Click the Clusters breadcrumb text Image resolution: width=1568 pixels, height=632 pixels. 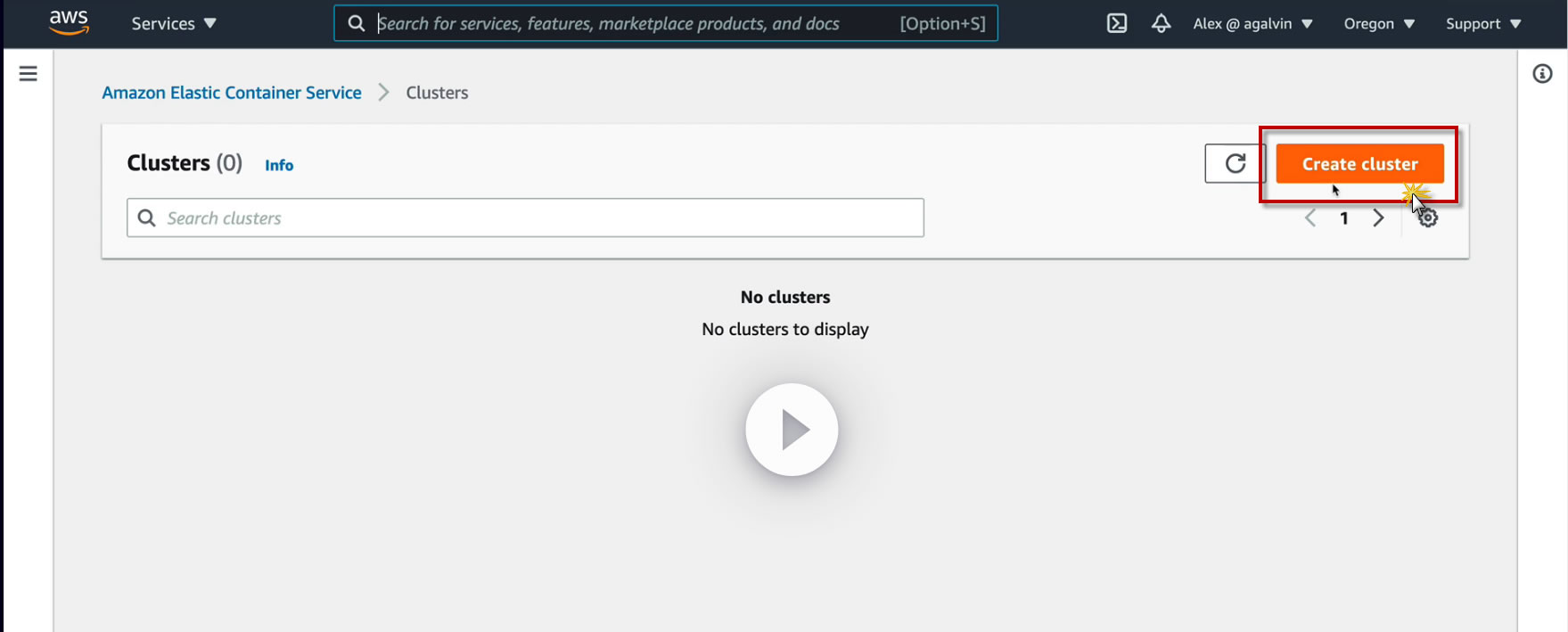[437, 93]
